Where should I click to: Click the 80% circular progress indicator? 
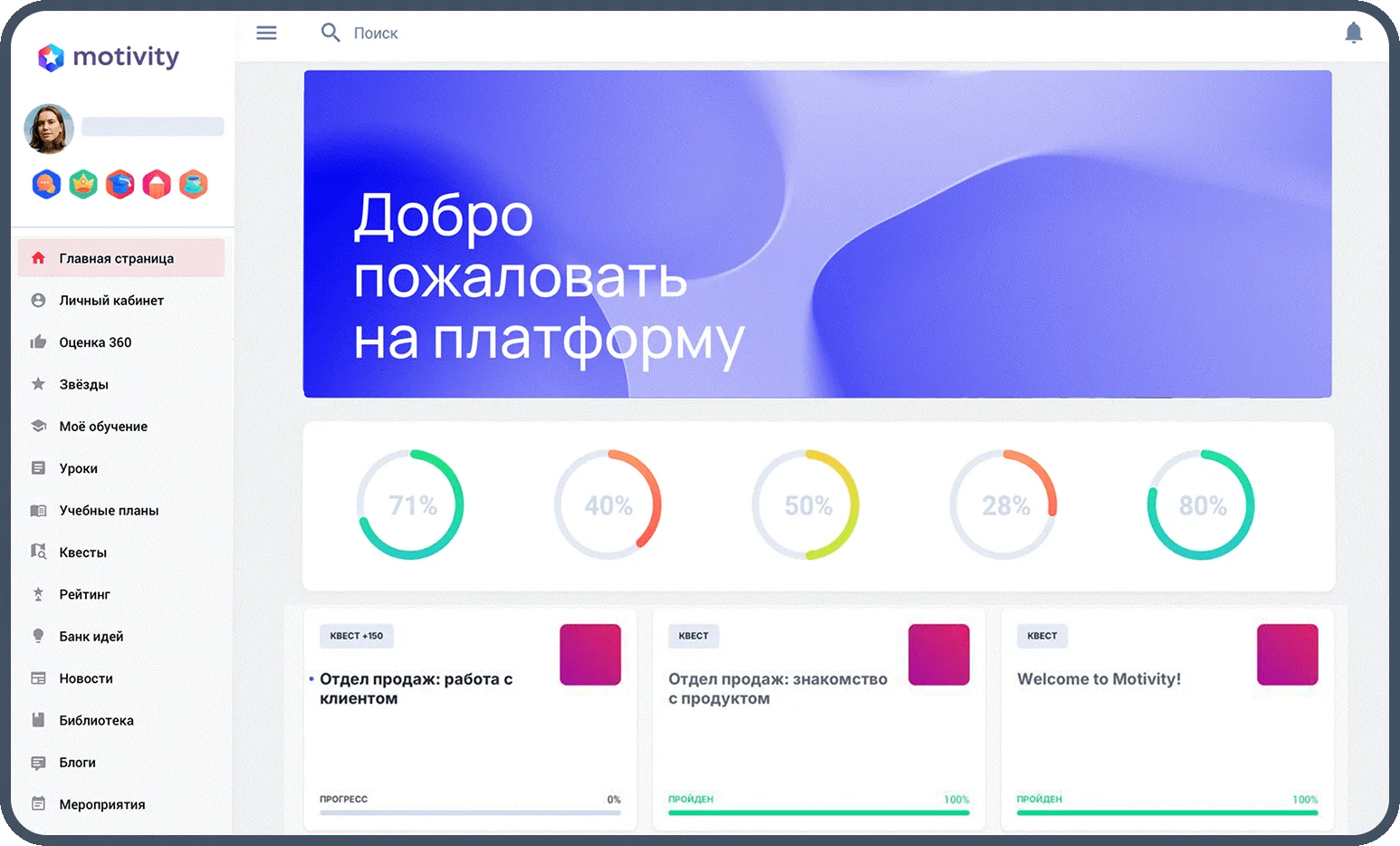(x=1201, y=505)
